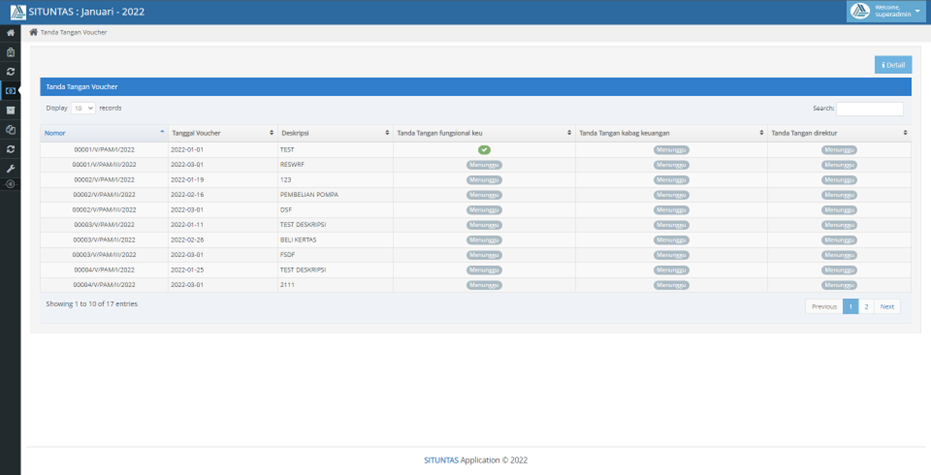Sort by Tanda Tangan fungsional keu column
The image size is (931, 475).
(484, 133)
